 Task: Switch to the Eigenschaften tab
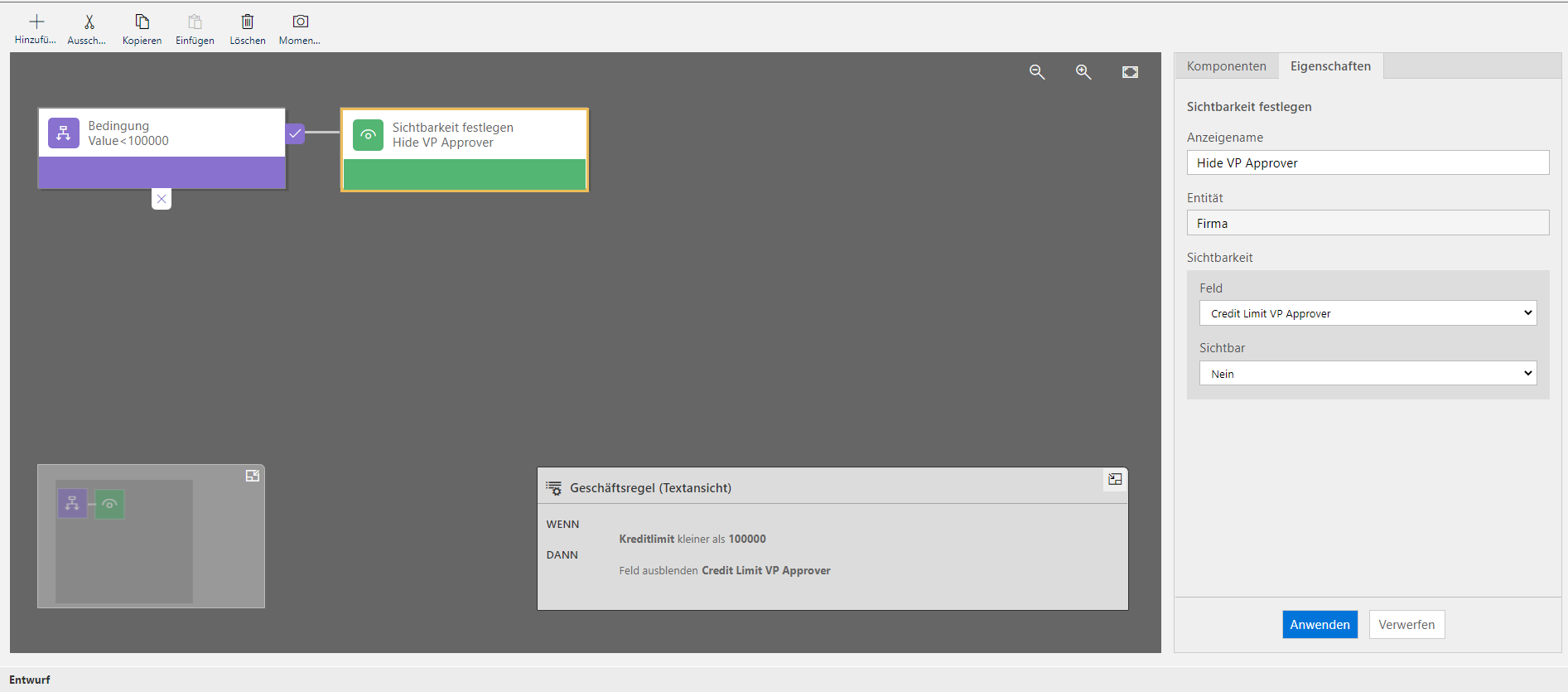1330,66
